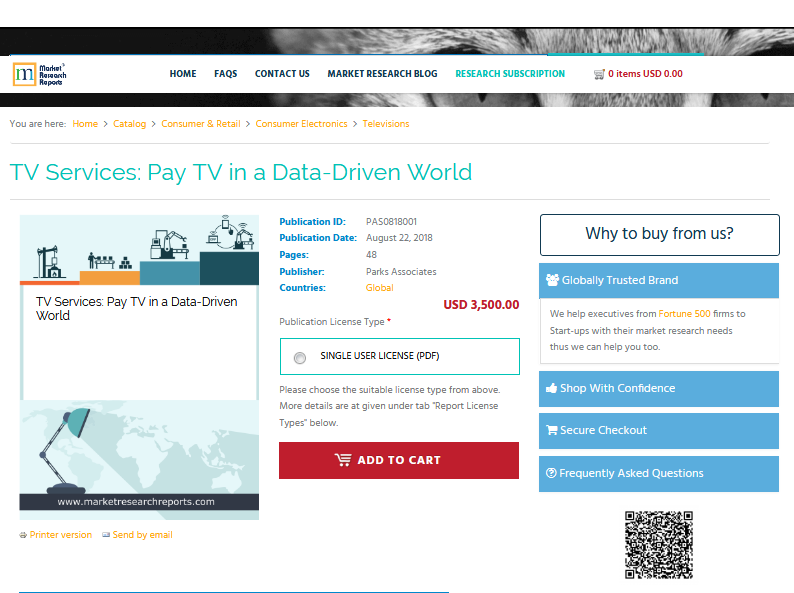The image size is (794, 593).
Task: Open the FAQS menu item
Action: click(225, 74)
